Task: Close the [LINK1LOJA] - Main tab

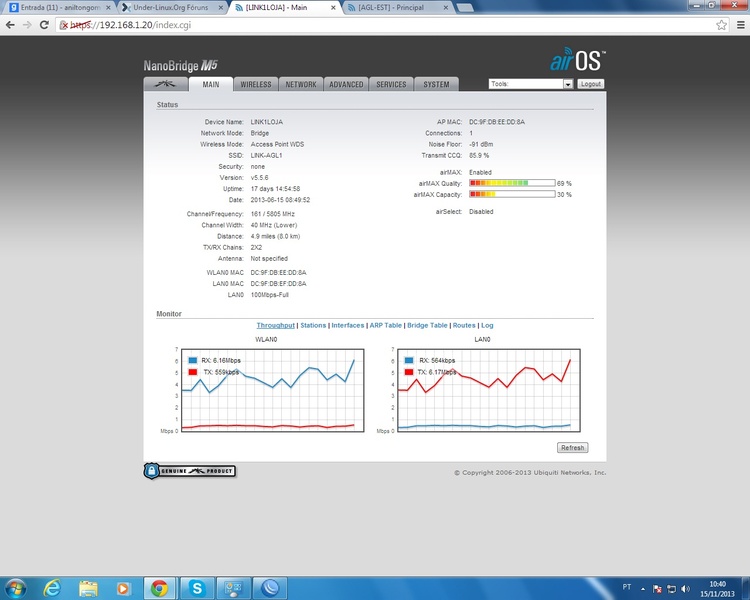Action: [x=333, y=8]
